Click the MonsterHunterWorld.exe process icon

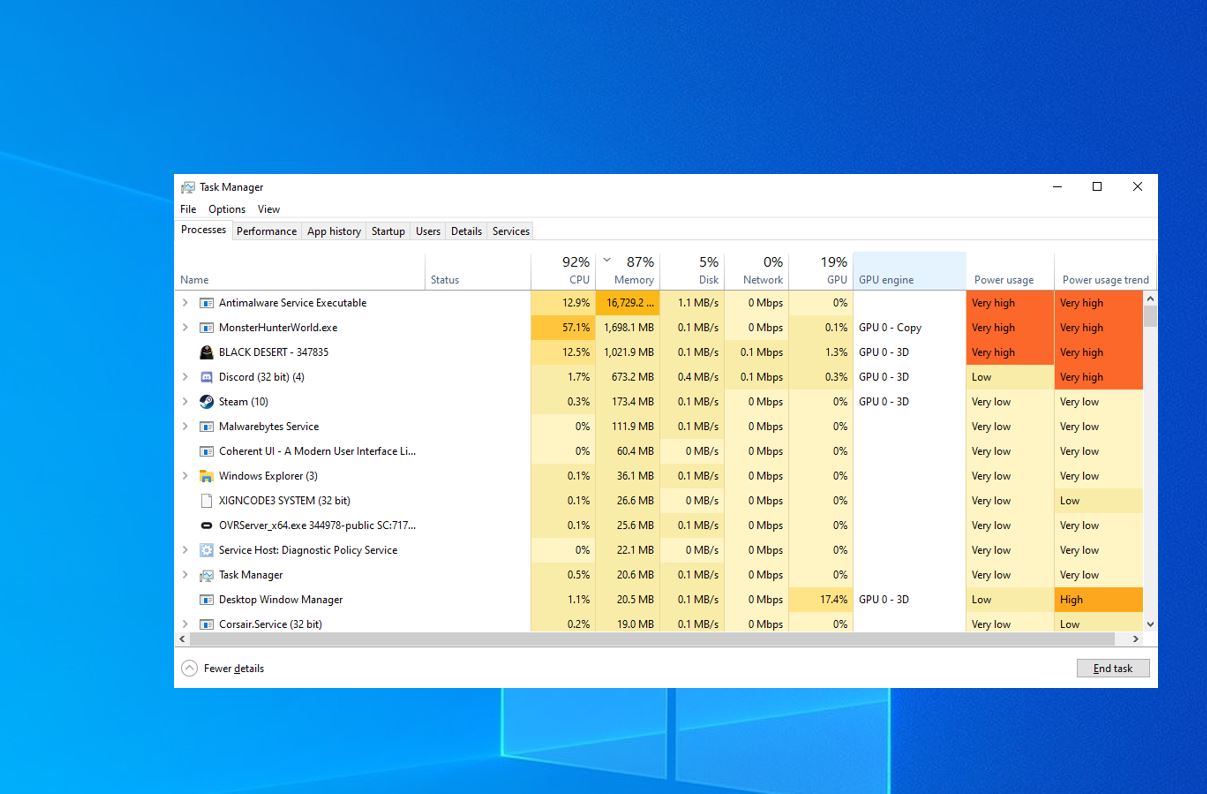[206, 327]
